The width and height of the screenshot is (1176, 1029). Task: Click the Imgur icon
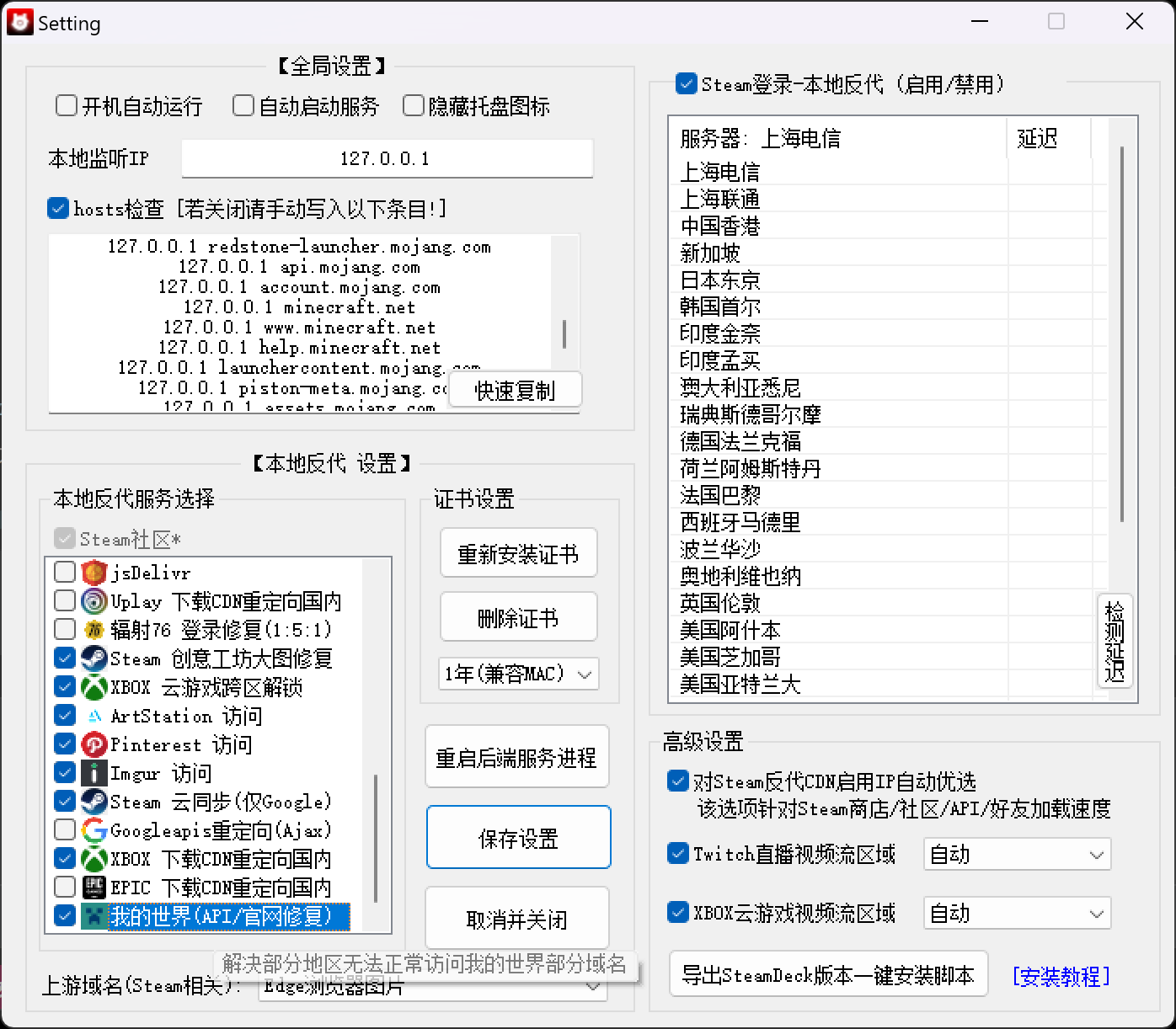pos(94,773)
